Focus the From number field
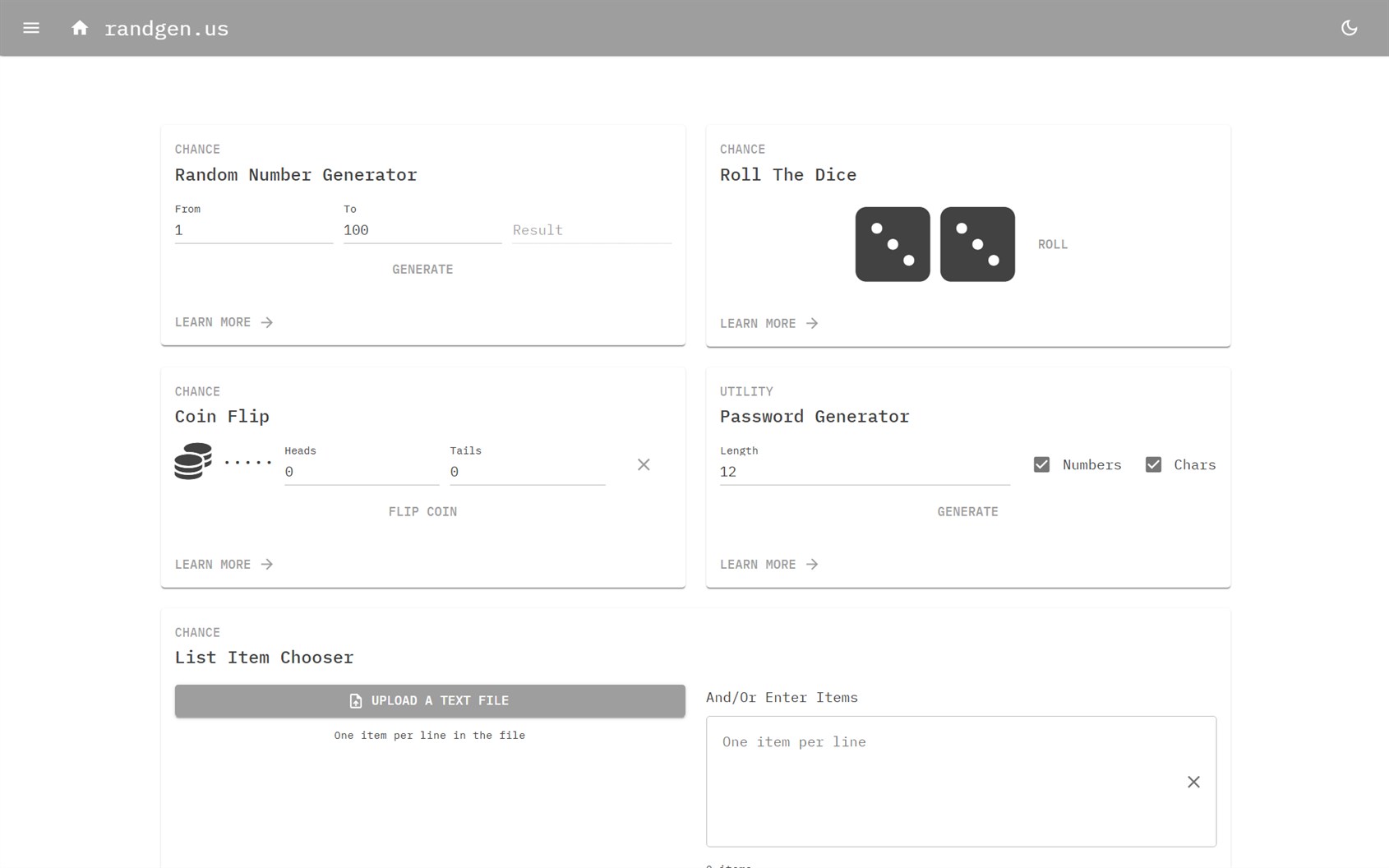This screenshot has width=1389, height=868. 253,230
